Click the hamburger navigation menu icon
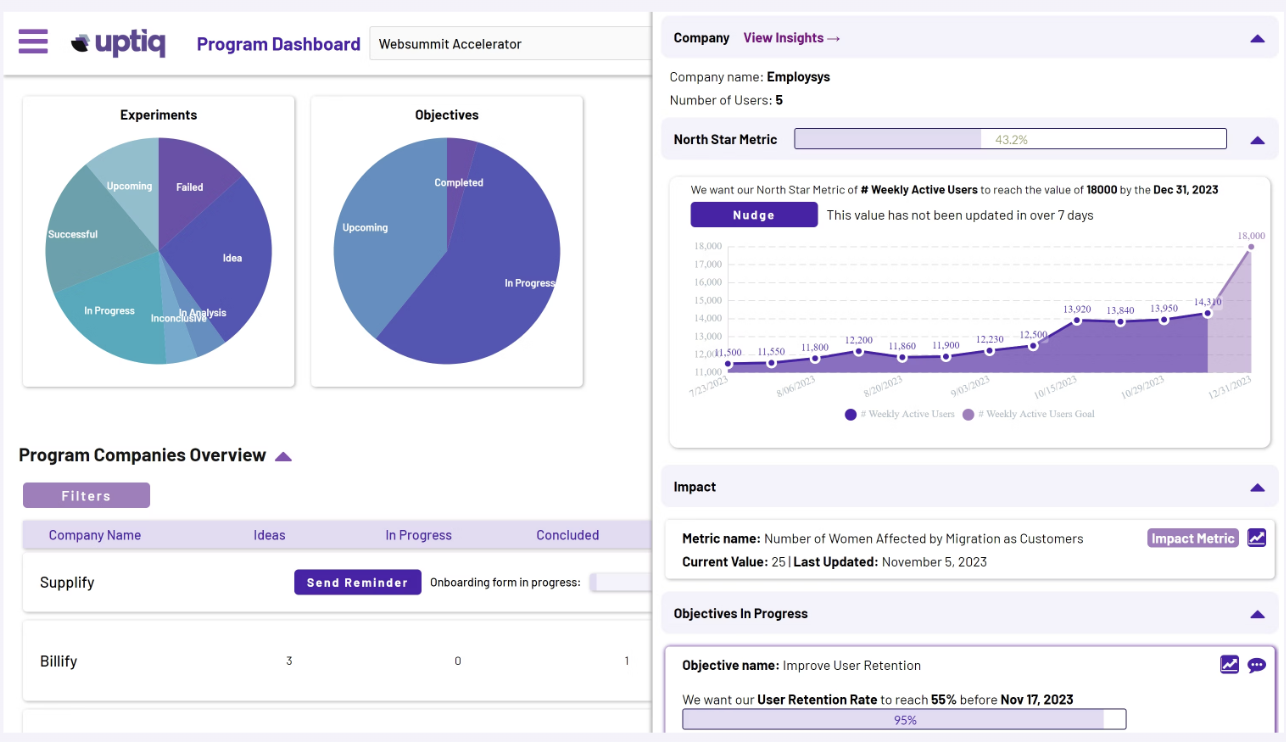The height and width of the screenshot is (742, 1286). [33, 41]
